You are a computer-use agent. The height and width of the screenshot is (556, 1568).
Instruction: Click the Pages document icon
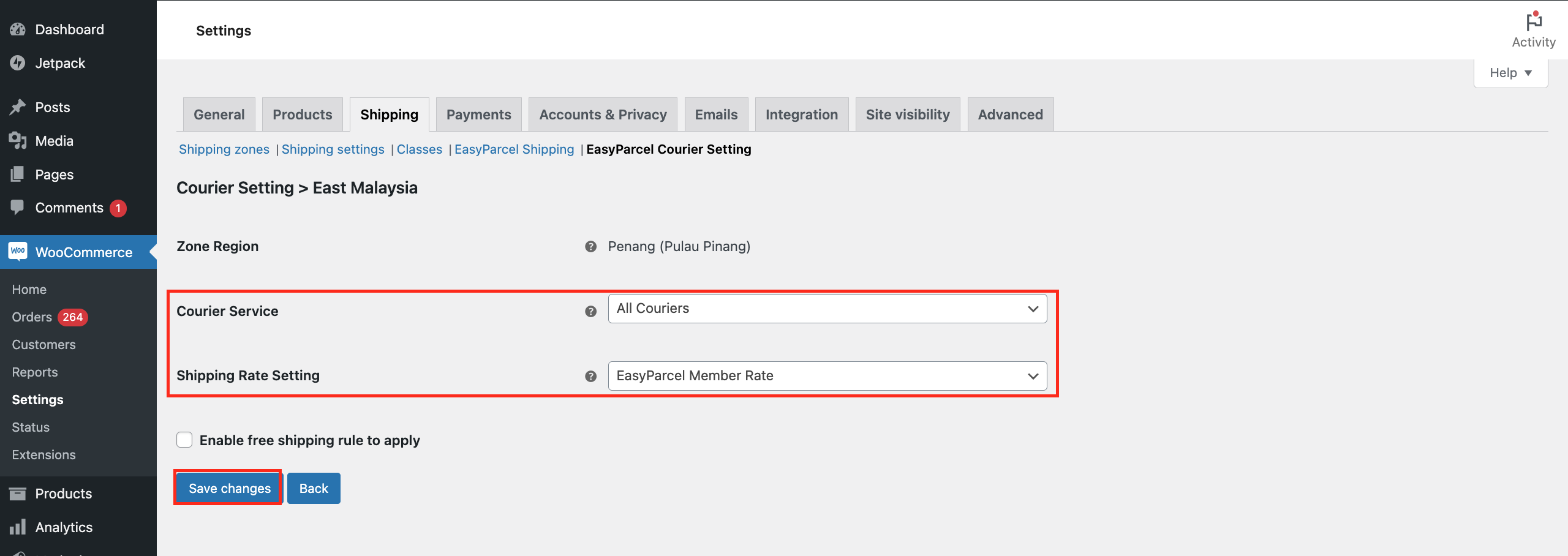click(18, 175)
